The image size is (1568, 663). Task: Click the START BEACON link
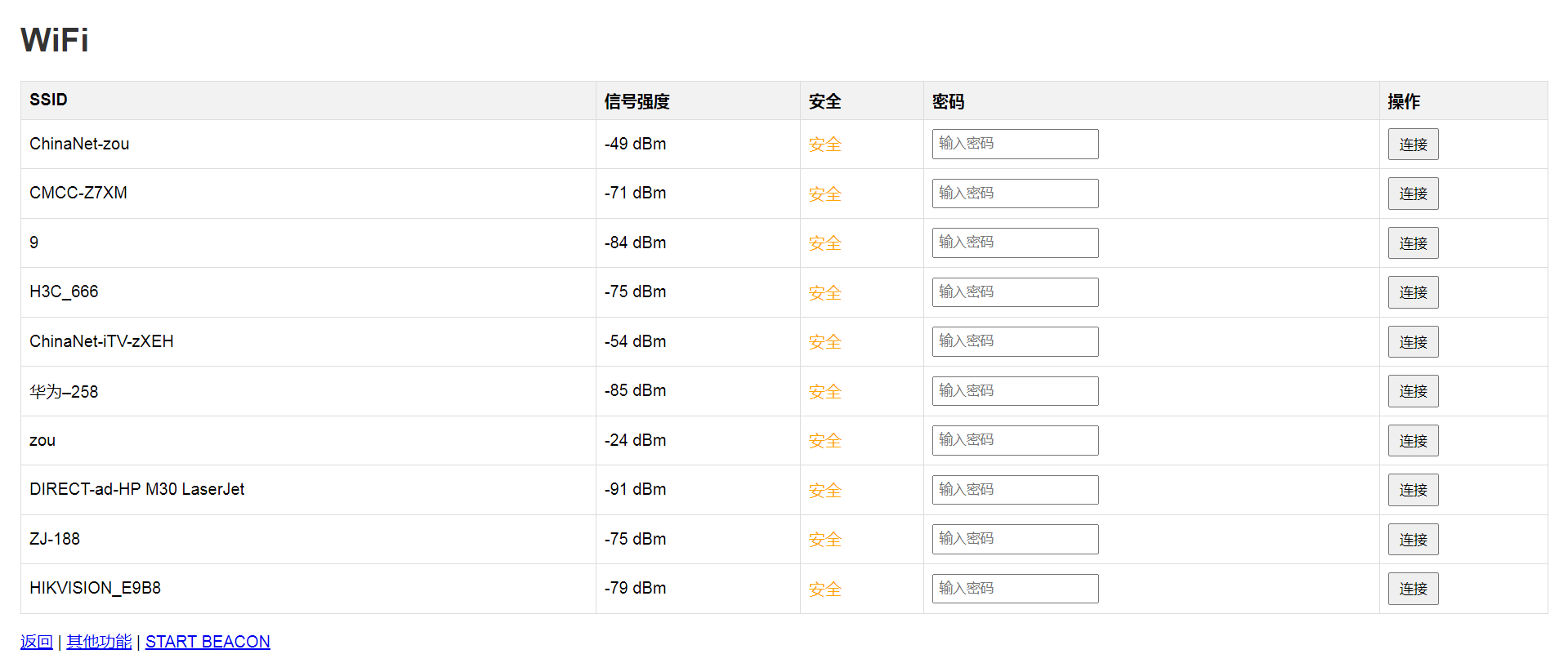[208, 642]
